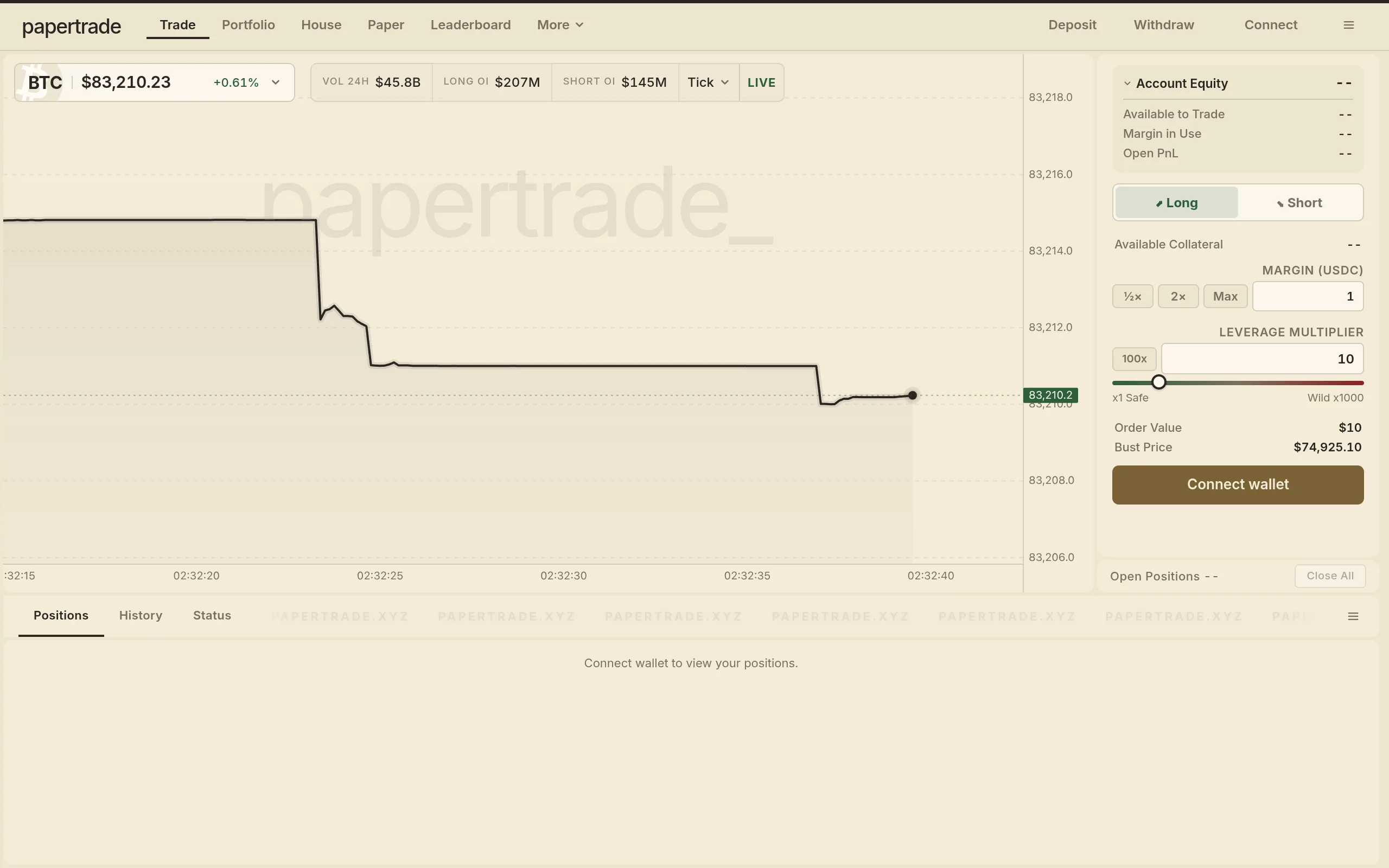Toggle the LIVE chart indicator
Screen dimensions: 1389x868
[761, 82]
